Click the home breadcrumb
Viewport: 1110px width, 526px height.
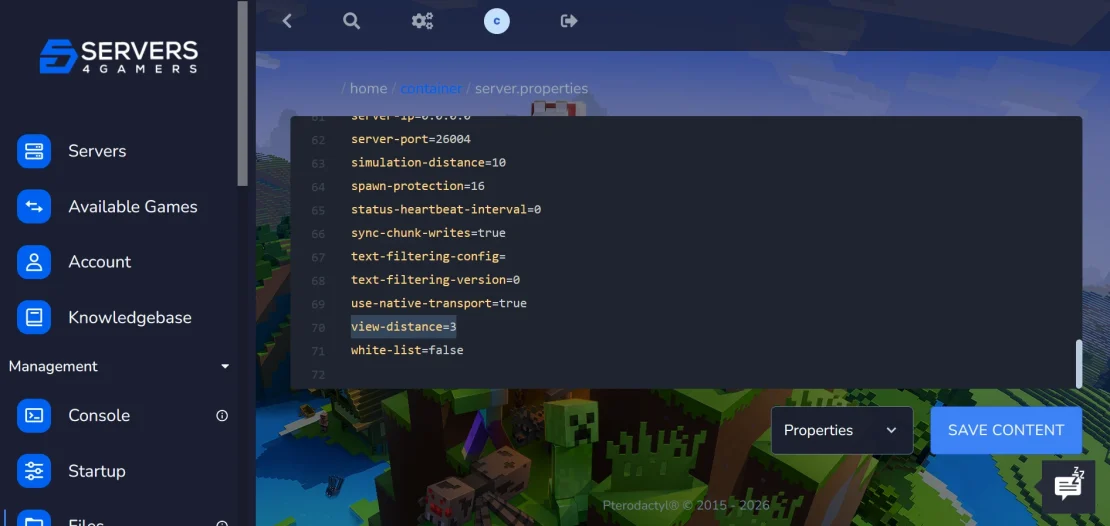pyautogui.click(x=368, y=88)
